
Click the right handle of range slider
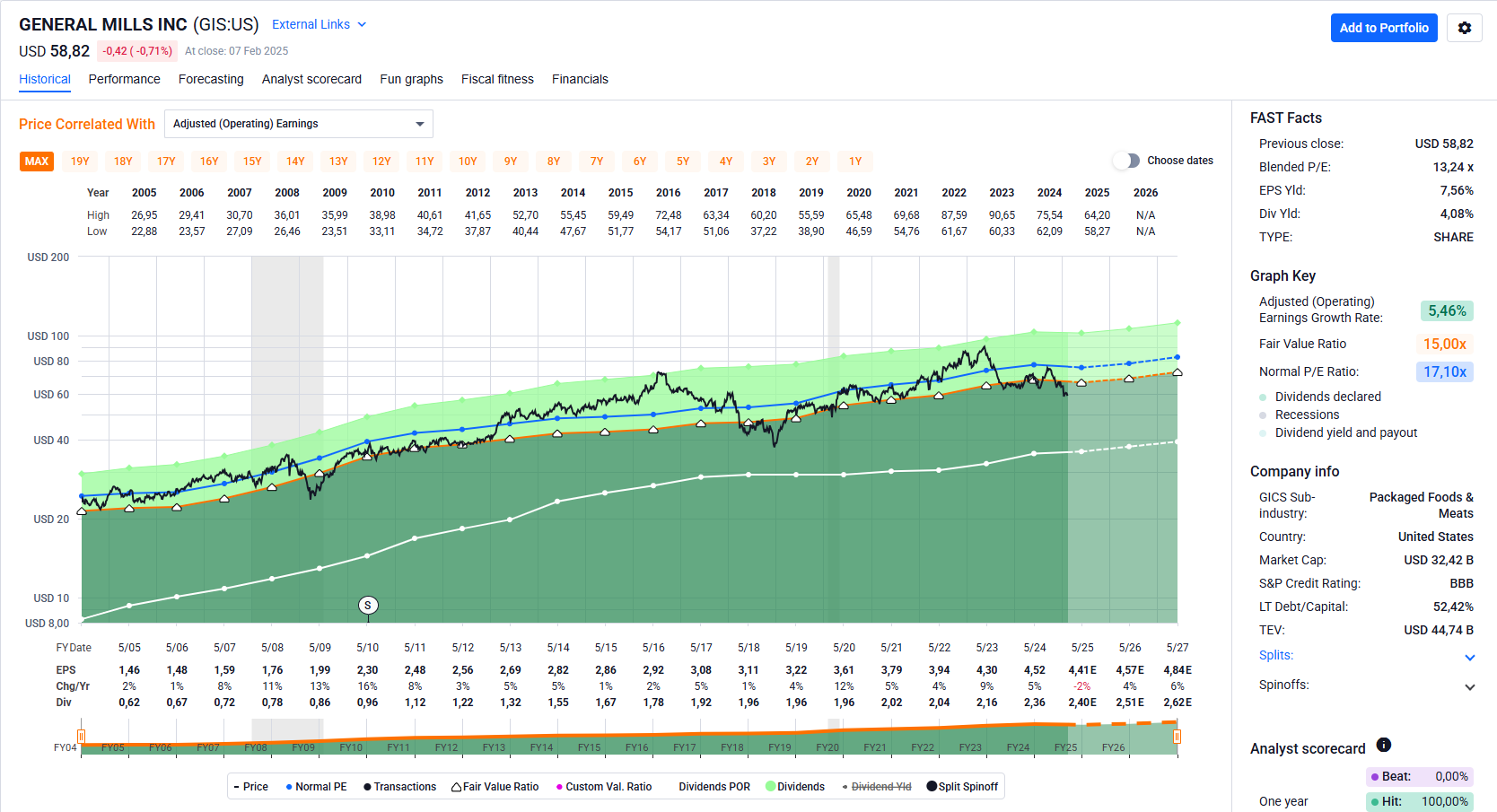[x=1177, y=737]
